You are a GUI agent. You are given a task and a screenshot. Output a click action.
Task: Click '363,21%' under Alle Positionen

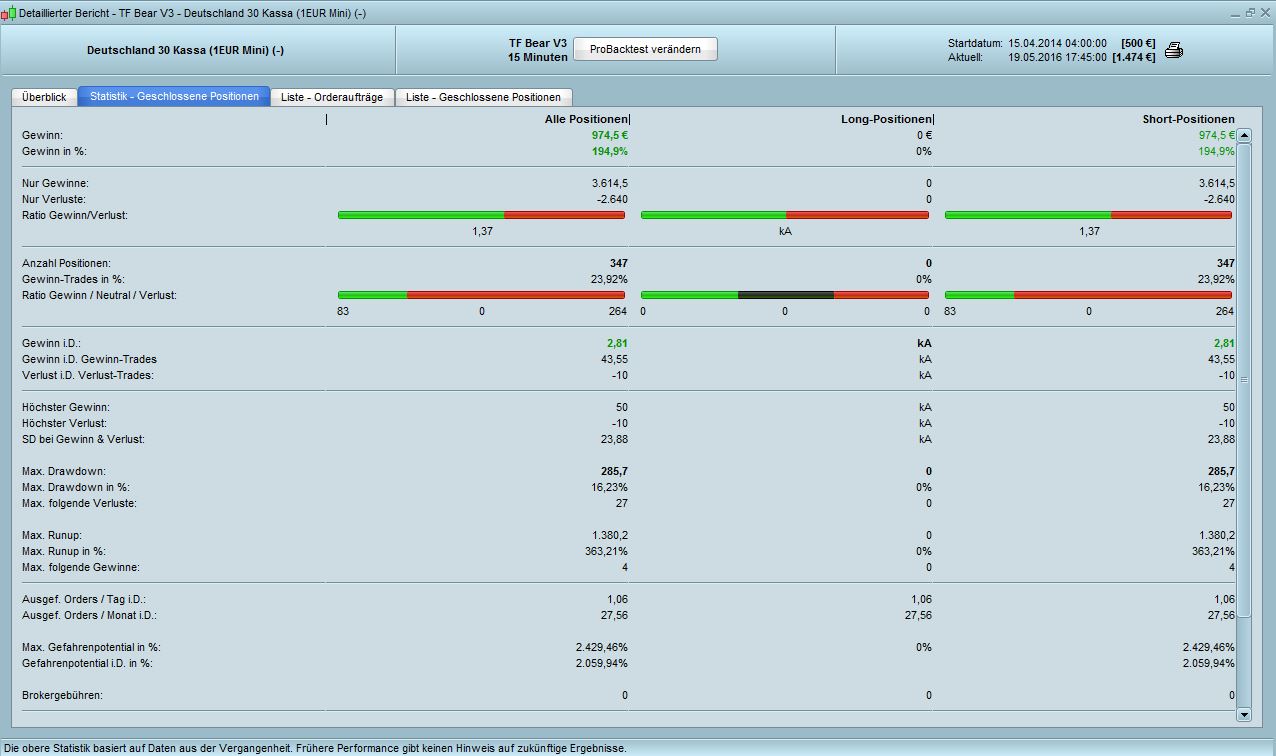tap(606, 551)
